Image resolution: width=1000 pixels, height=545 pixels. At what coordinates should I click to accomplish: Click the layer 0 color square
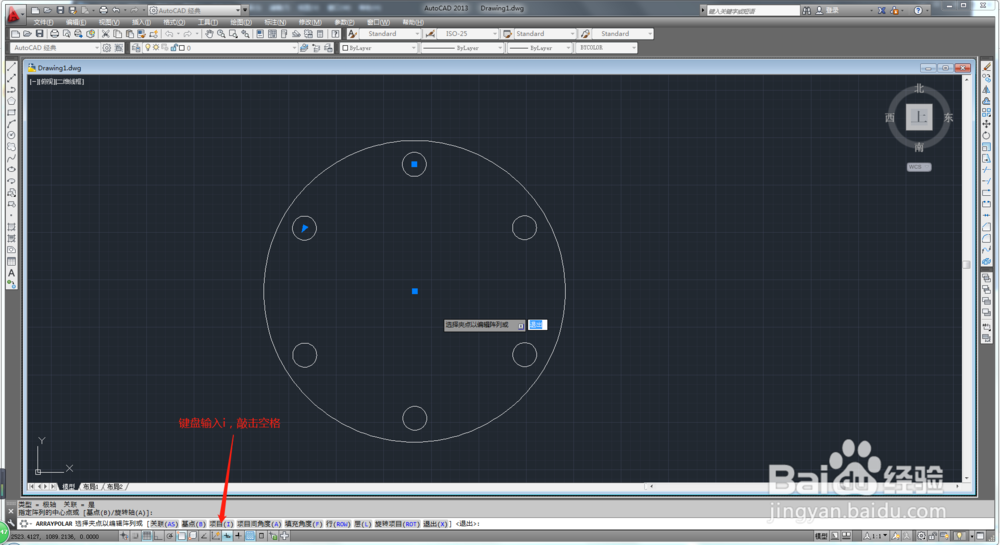(x=182, y=48)
